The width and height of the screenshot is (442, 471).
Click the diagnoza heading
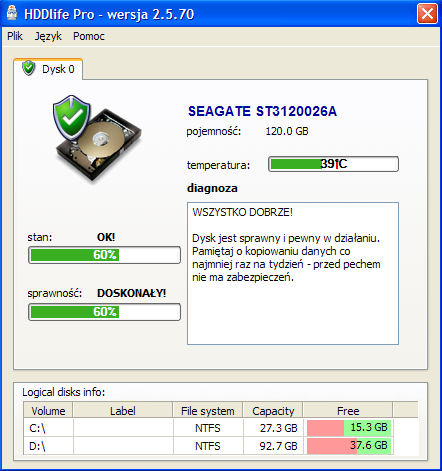tap(212, 188)
